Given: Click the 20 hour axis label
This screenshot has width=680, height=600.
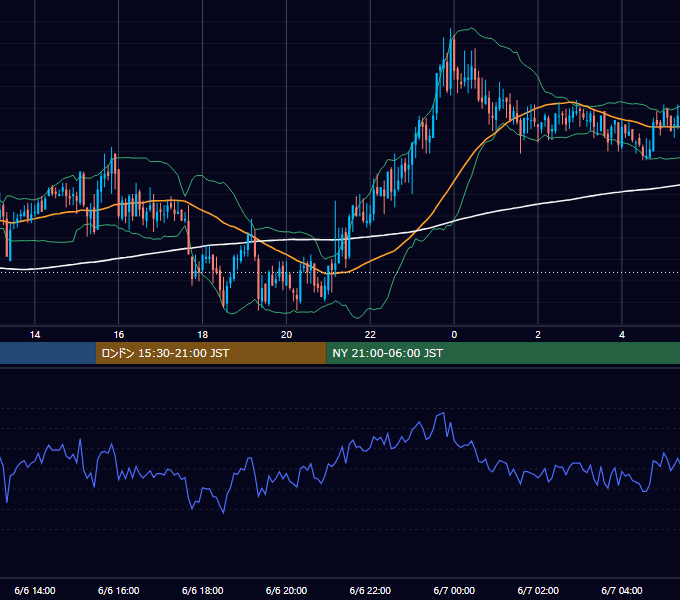Looking at the screenshot, I should (x=286, y=335).
